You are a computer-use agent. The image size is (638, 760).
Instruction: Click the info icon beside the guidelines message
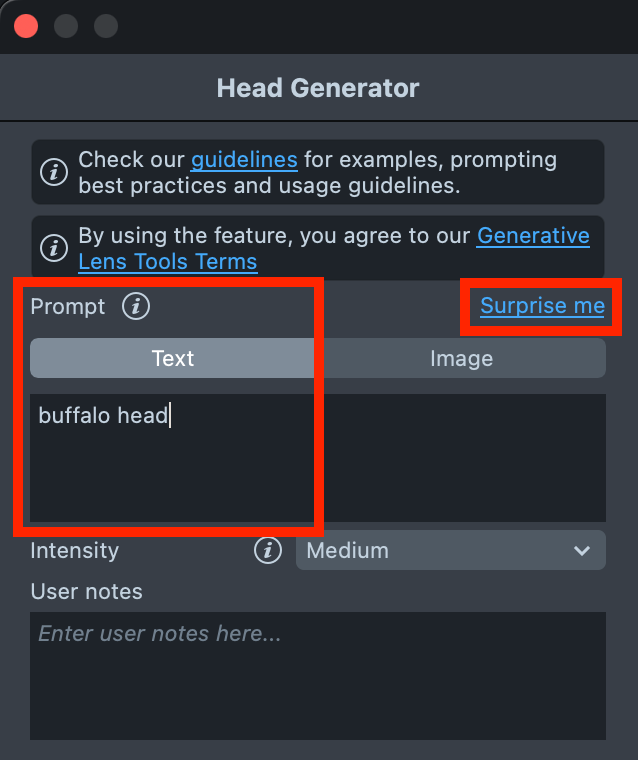click(54, 172)
